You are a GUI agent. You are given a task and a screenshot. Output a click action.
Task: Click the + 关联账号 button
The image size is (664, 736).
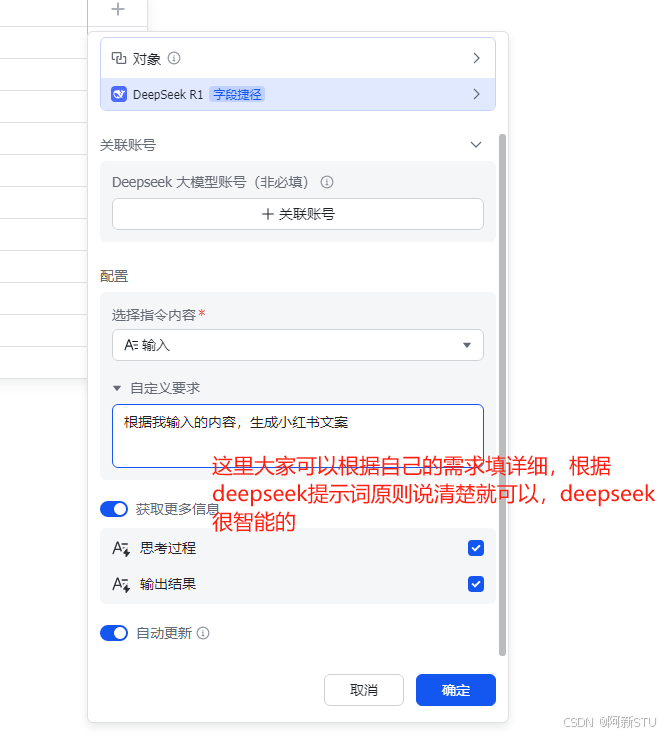pyautogui.click(x=298, y=214)
